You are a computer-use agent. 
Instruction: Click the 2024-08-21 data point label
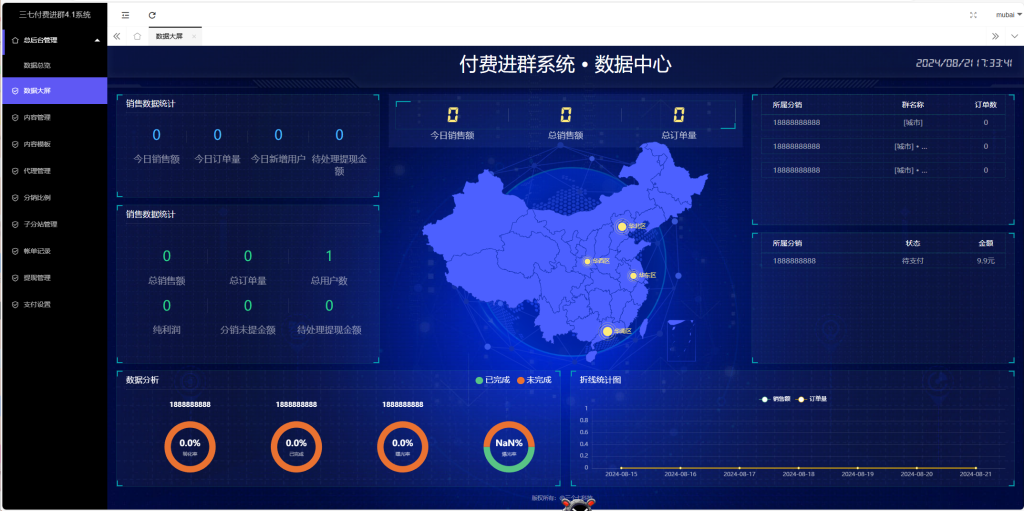[976, 474]
